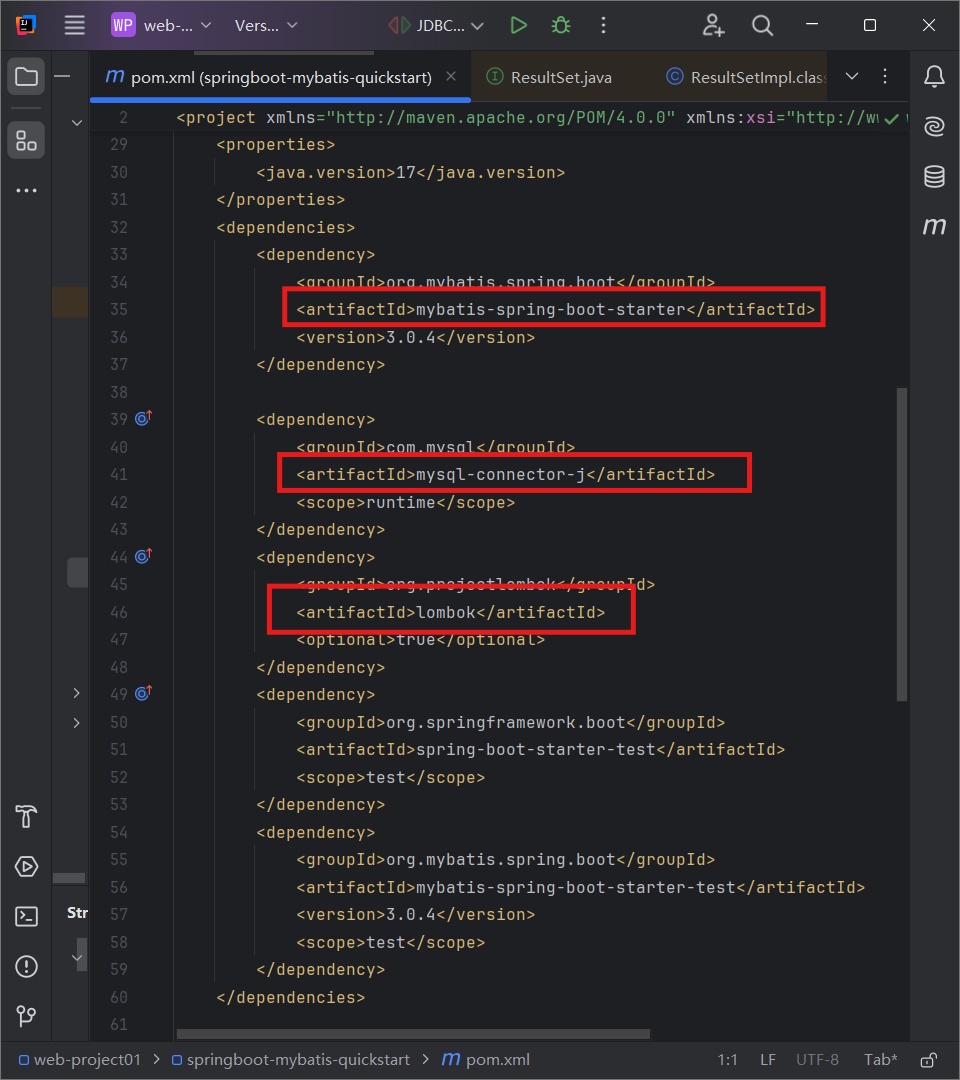Open the main hamburger menu

point(74,25)
